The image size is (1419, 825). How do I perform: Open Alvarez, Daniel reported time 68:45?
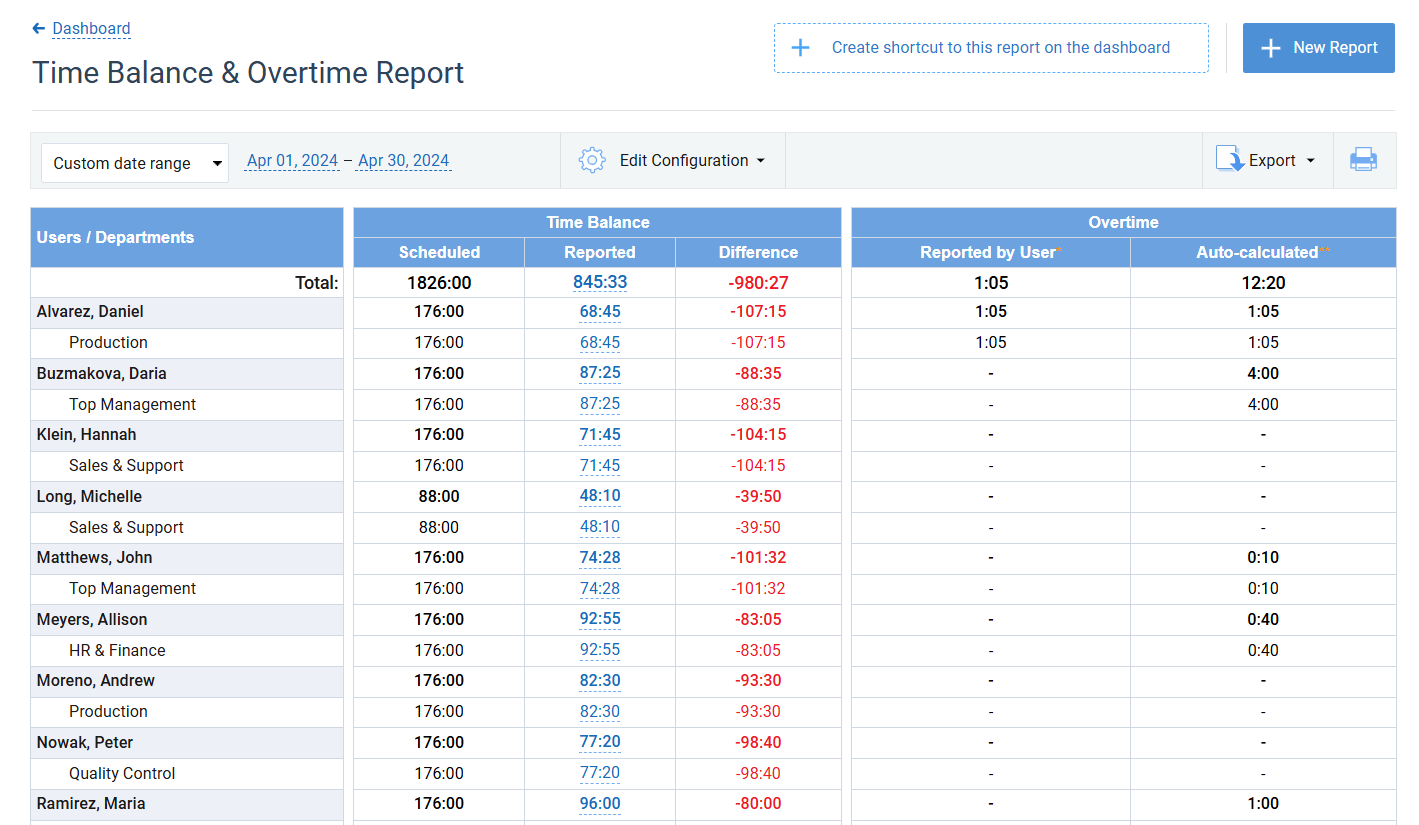(600, 312)
